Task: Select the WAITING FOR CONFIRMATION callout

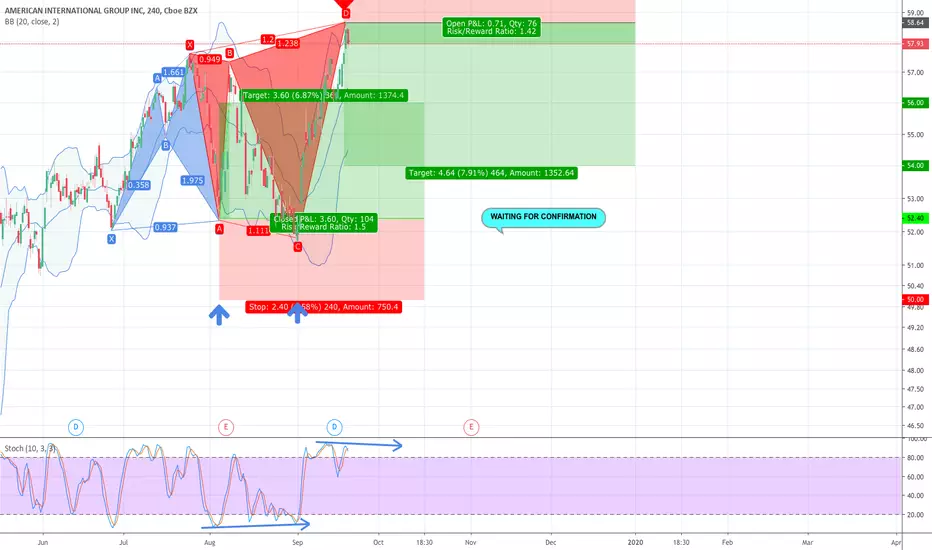Action: click(543, 217)
